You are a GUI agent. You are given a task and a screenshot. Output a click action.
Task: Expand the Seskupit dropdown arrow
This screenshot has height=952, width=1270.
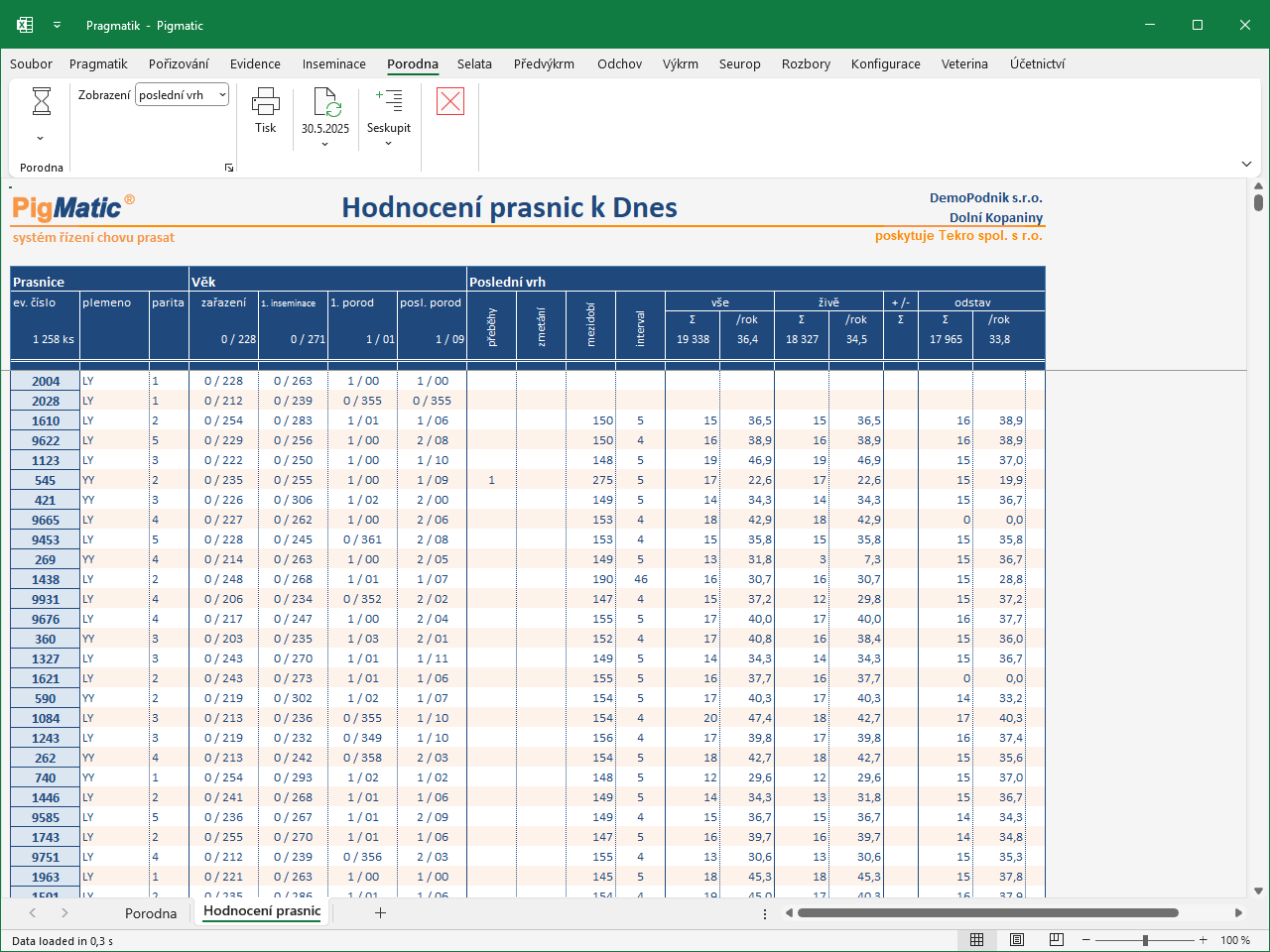pyautogui.click(x=389, y=144)
